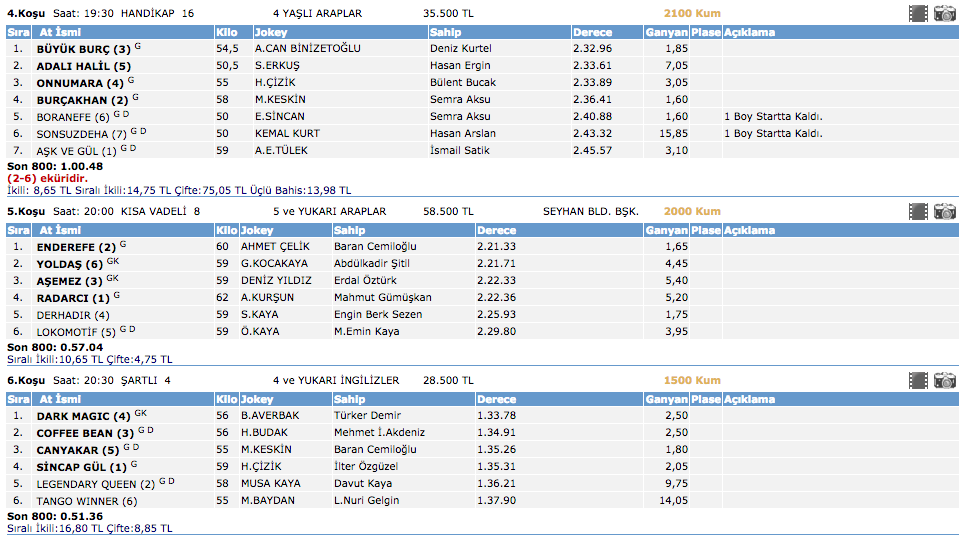The width and height of the screenshot is (972, 537).
Task: Select horse LOKOMOTİF (5)
Action: pos(76,331)
